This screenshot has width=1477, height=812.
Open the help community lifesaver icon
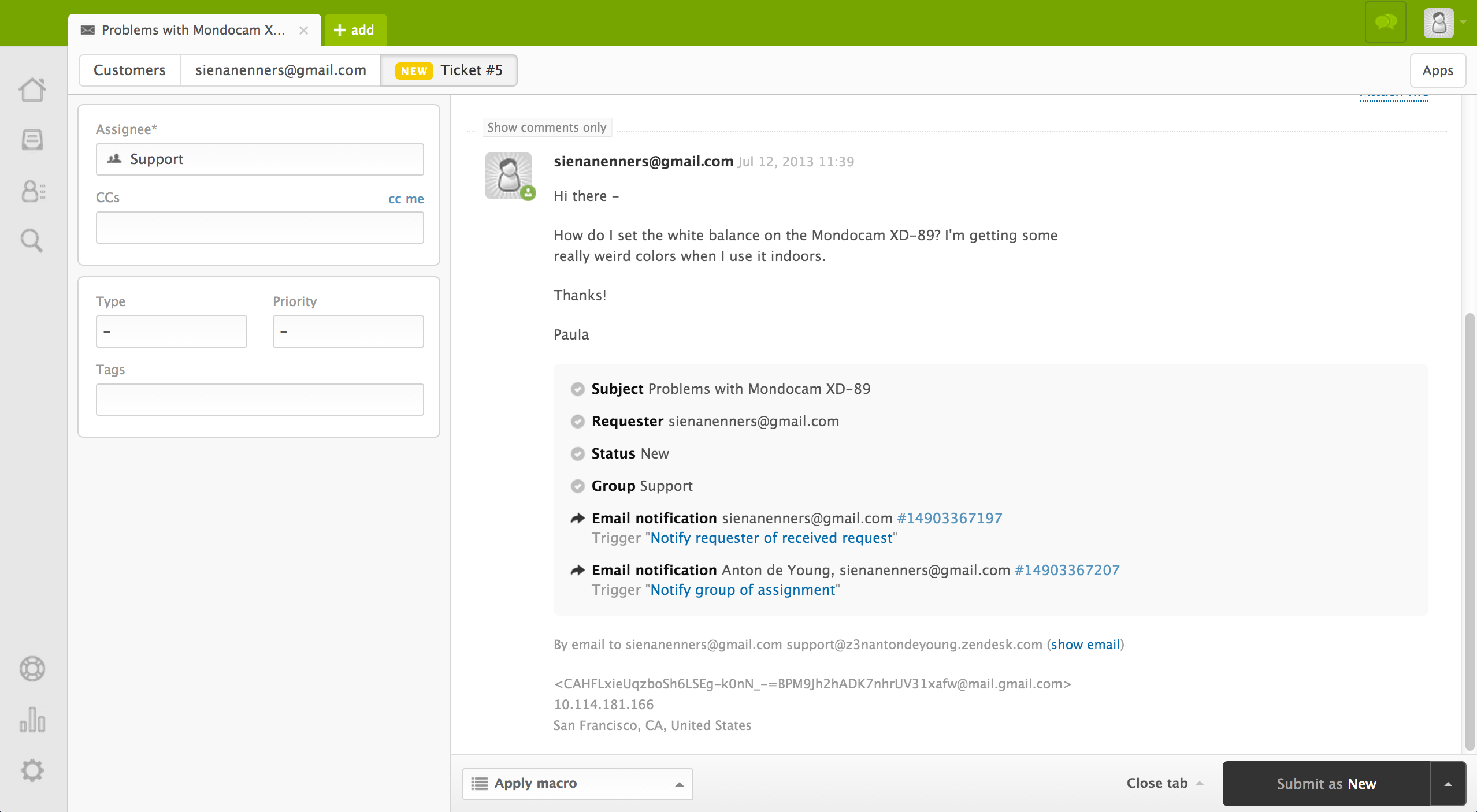click(32, 669)
